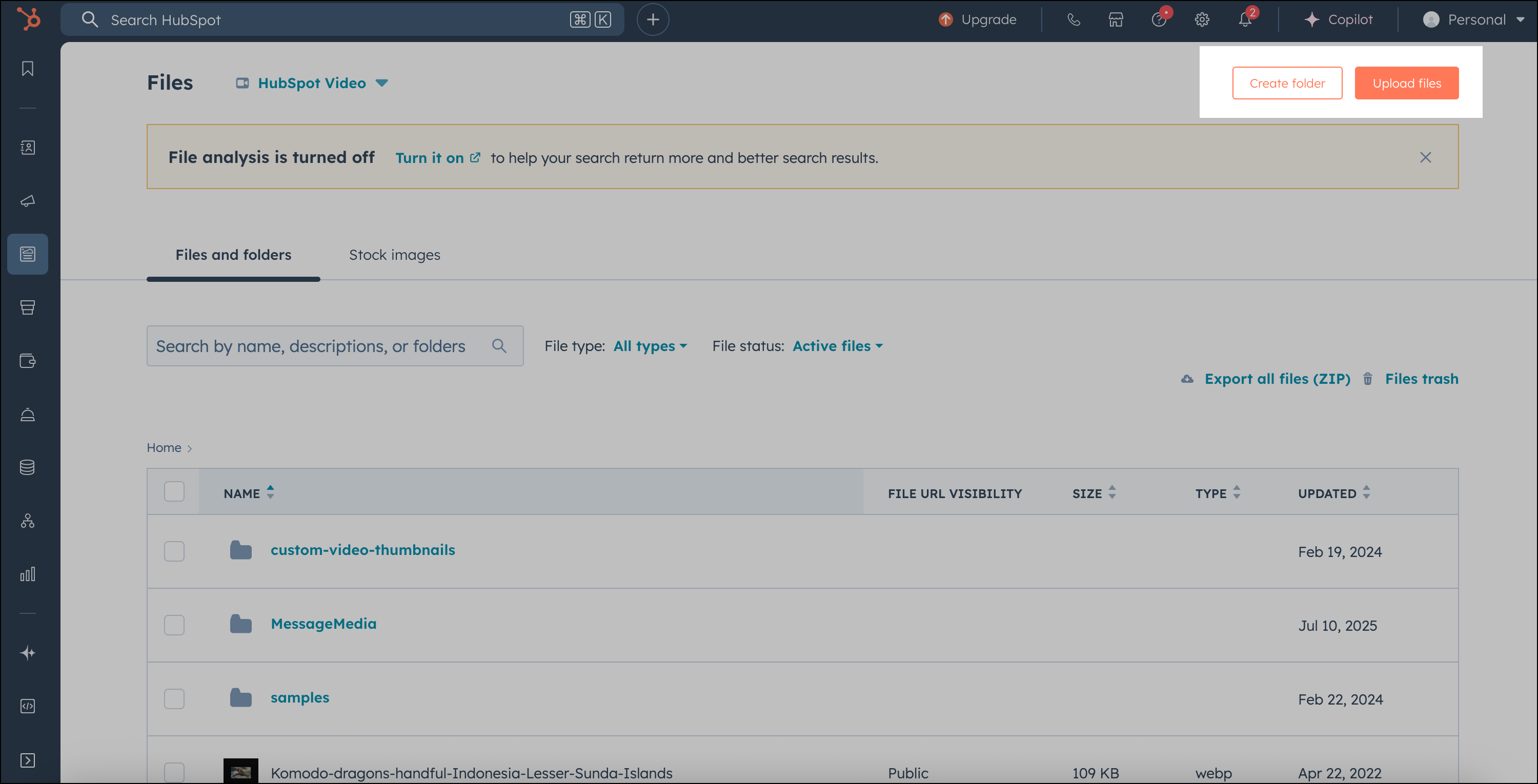The image size is (1538, 784).
Task: Select the MessageMedia row checkbox
Action: (174, 625)
